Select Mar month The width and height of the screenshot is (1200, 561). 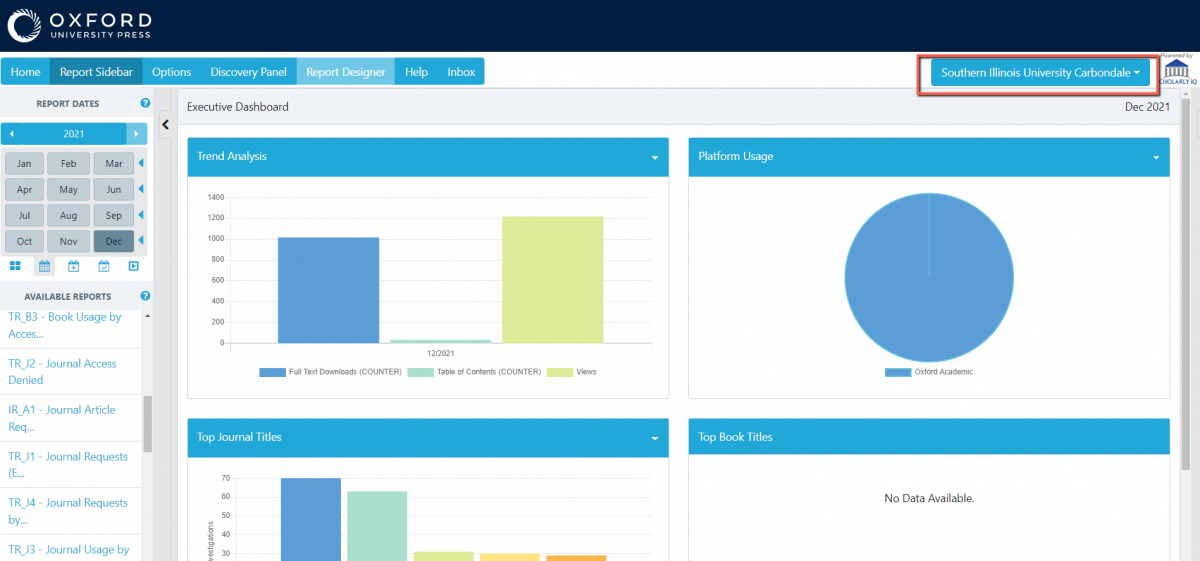point(114,163)
